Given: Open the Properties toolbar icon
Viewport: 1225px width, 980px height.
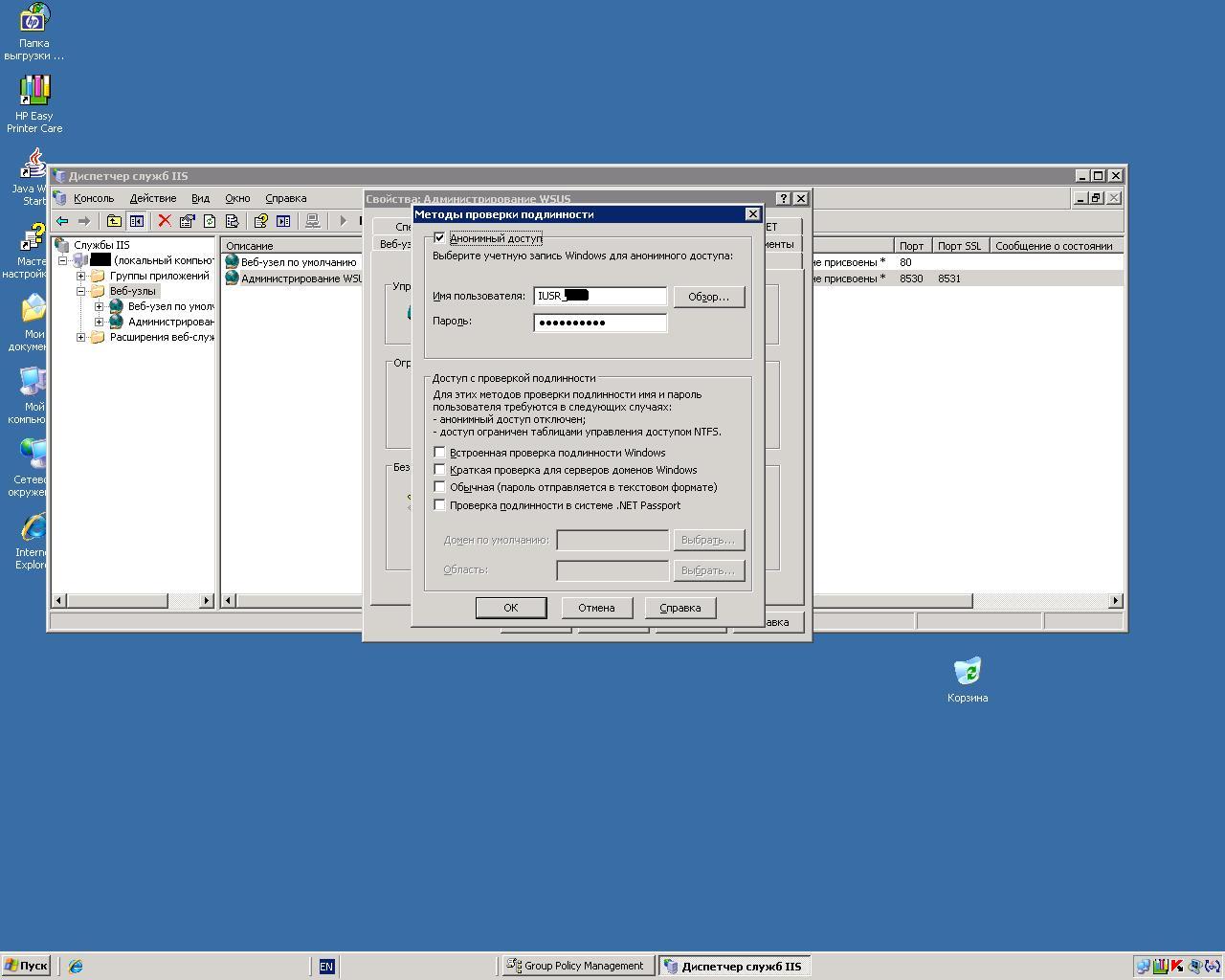Looking at the screenshot, I should 187,221.
